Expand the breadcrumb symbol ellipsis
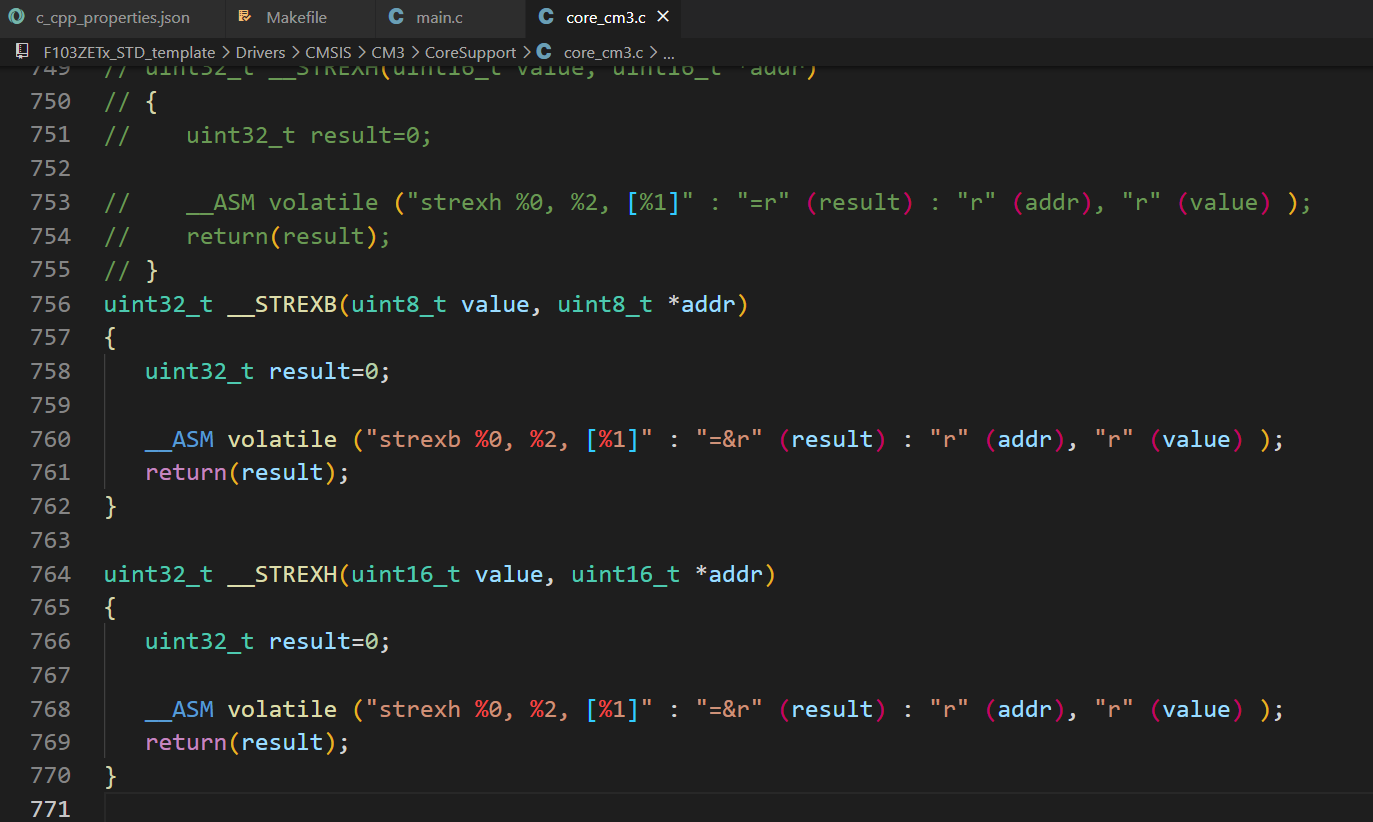The image size is (1373, 822). coord(669,52)
